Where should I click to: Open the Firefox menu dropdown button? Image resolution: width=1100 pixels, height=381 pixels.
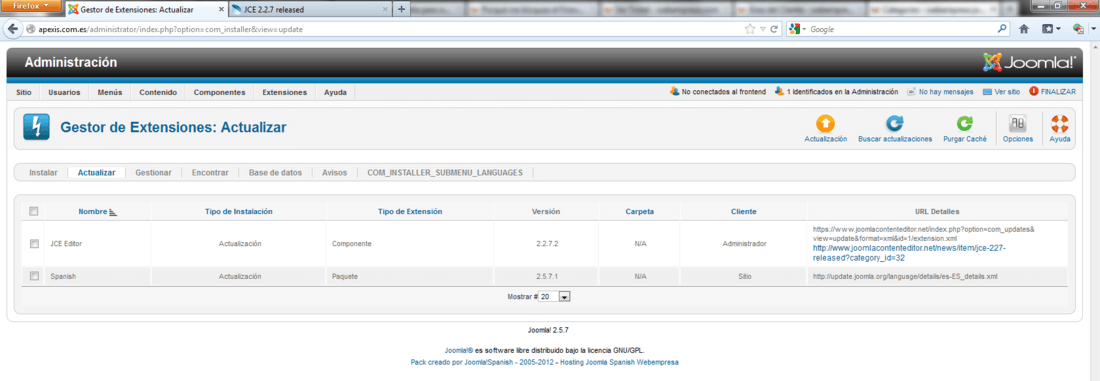(31, 6)
